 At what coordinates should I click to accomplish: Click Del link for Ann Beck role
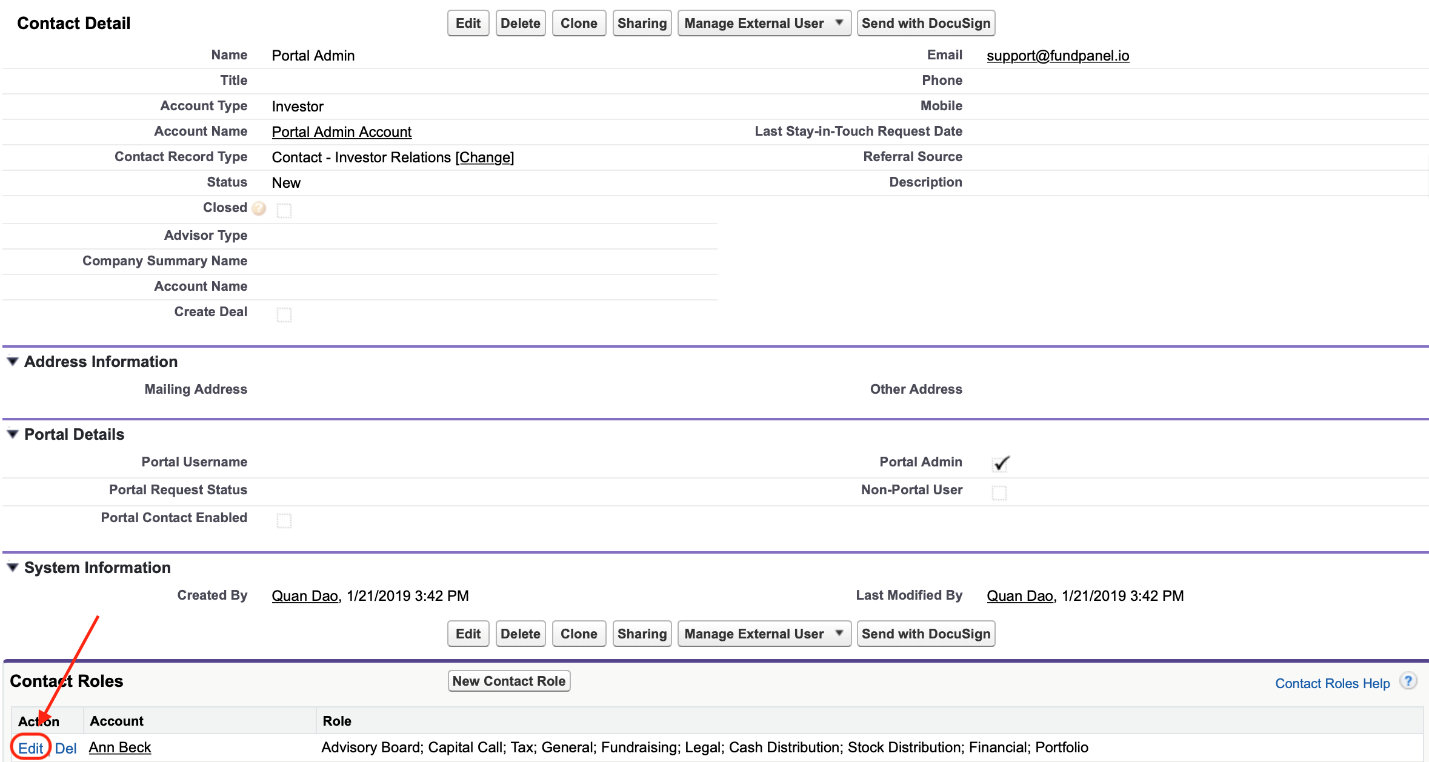point(66,748)
